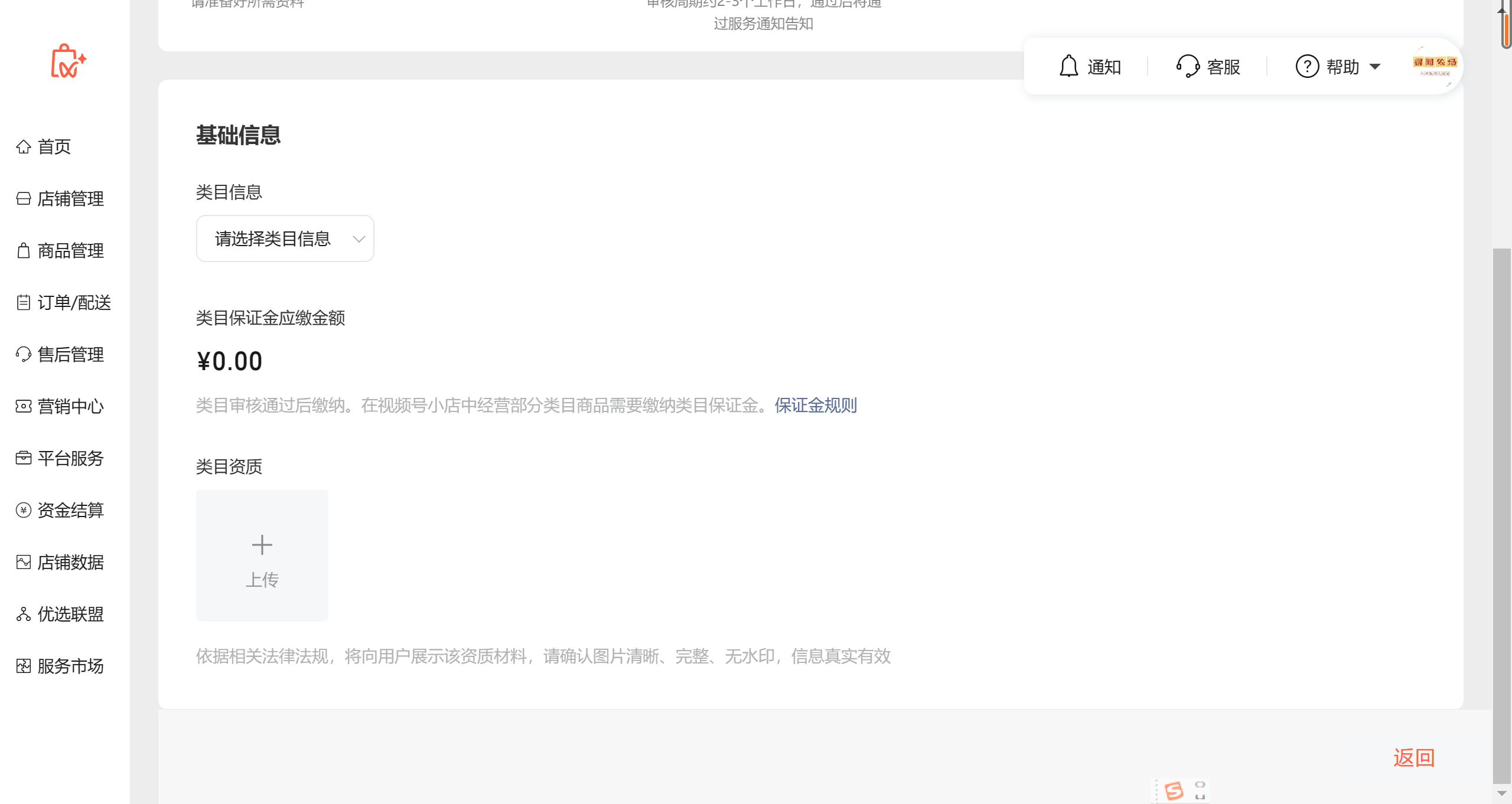Click the customer service headset icon
The height and width of the screenshot is (804, 1512).
pyautogui.click(x=1187, y=66)
